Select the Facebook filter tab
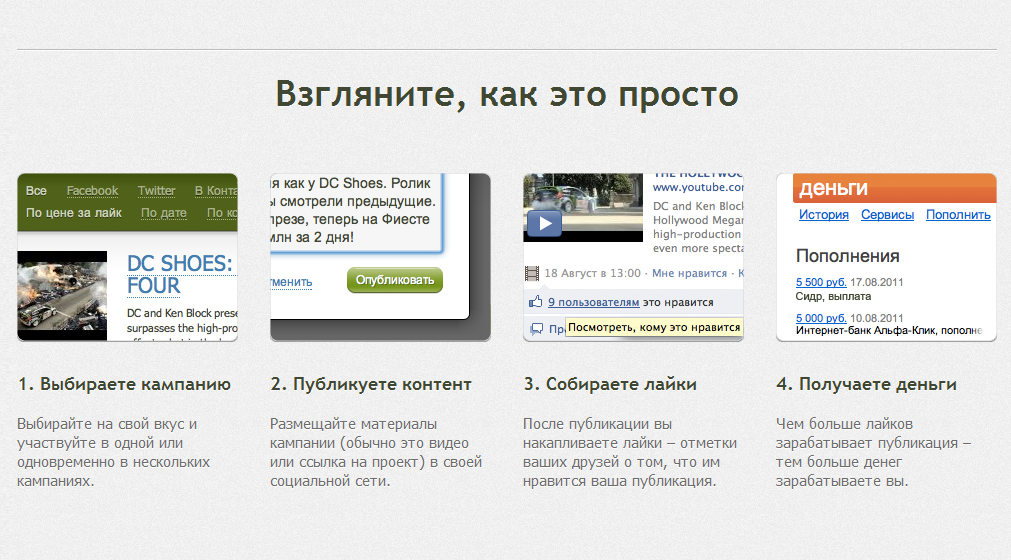The image size is (1011, 560). [92, 191]
